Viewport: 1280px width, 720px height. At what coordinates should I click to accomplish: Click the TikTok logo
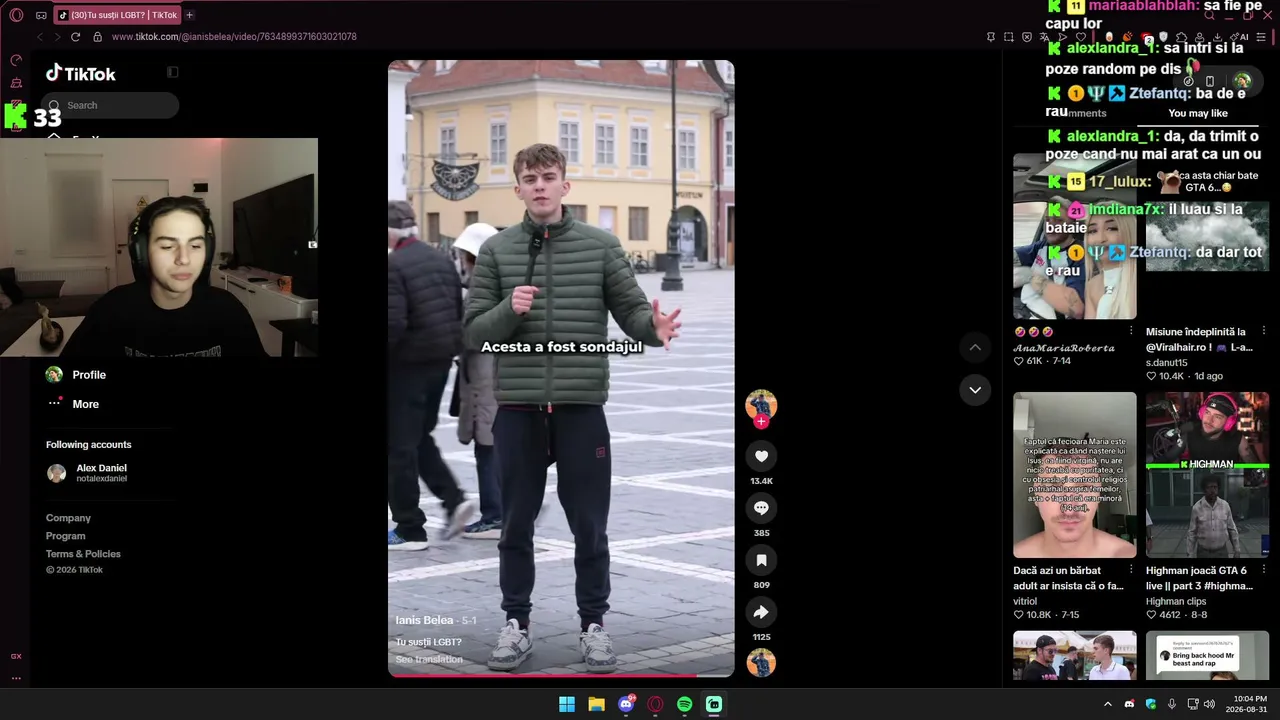[x=81, y=73]
